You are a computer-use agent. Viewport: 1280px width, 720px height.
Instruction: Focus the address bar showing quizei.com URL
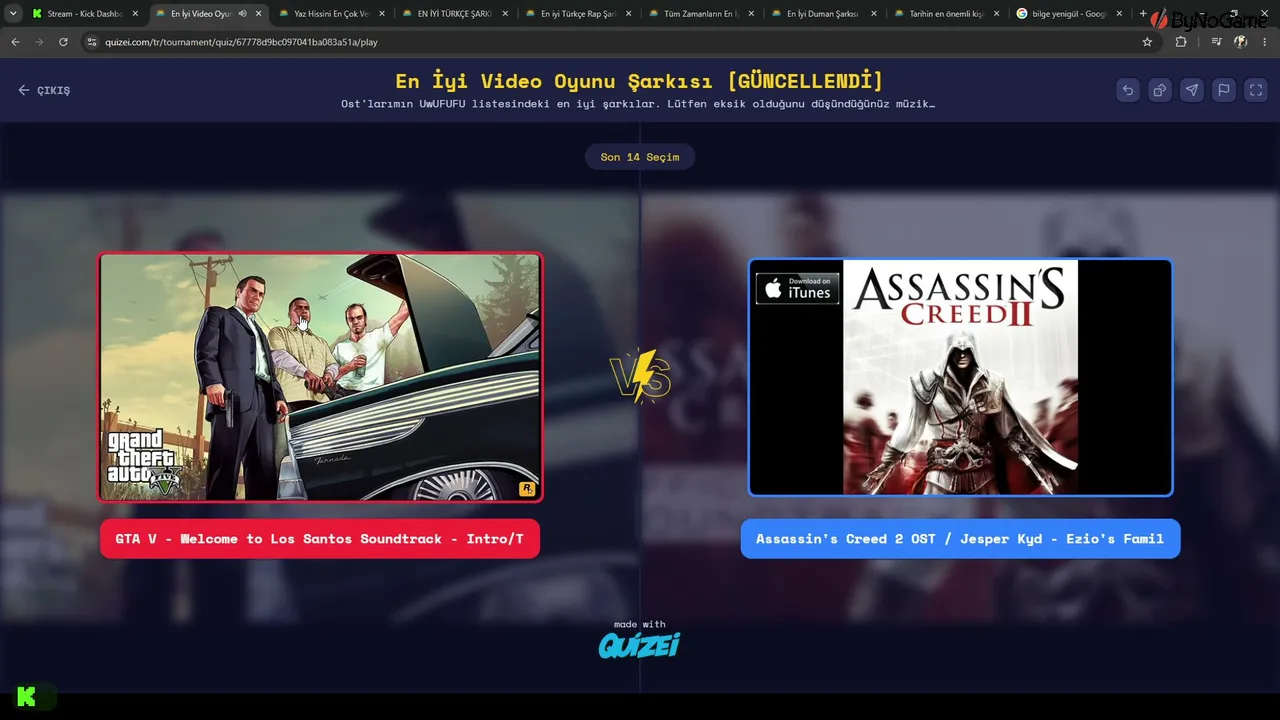(618, 42)
